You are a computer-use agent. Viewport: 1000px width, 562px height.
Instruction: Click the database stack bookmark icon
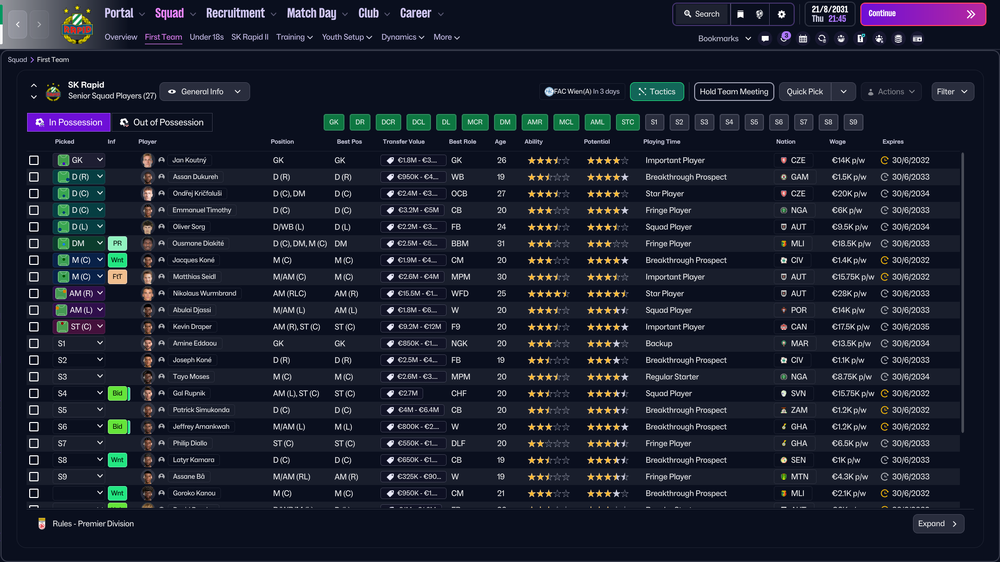click(x=898, y=39)
